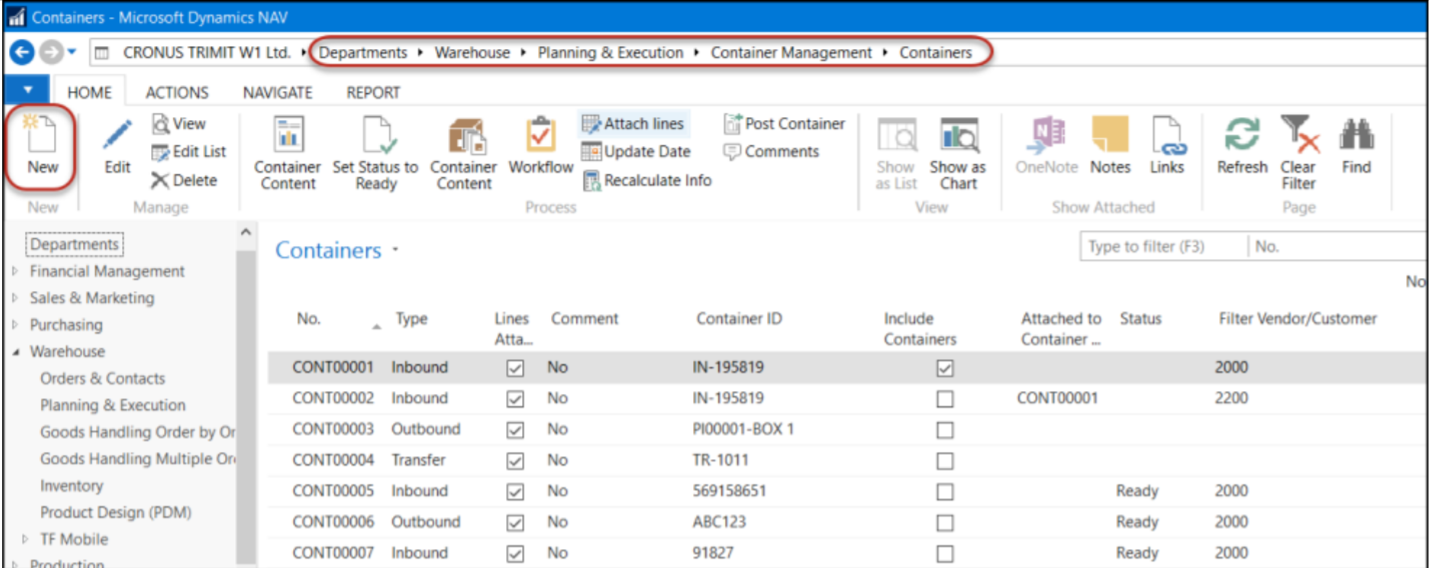The image size is (1429, 568).
Task: Click Departments in the address breadcrumb
Action: pos(363,52)
